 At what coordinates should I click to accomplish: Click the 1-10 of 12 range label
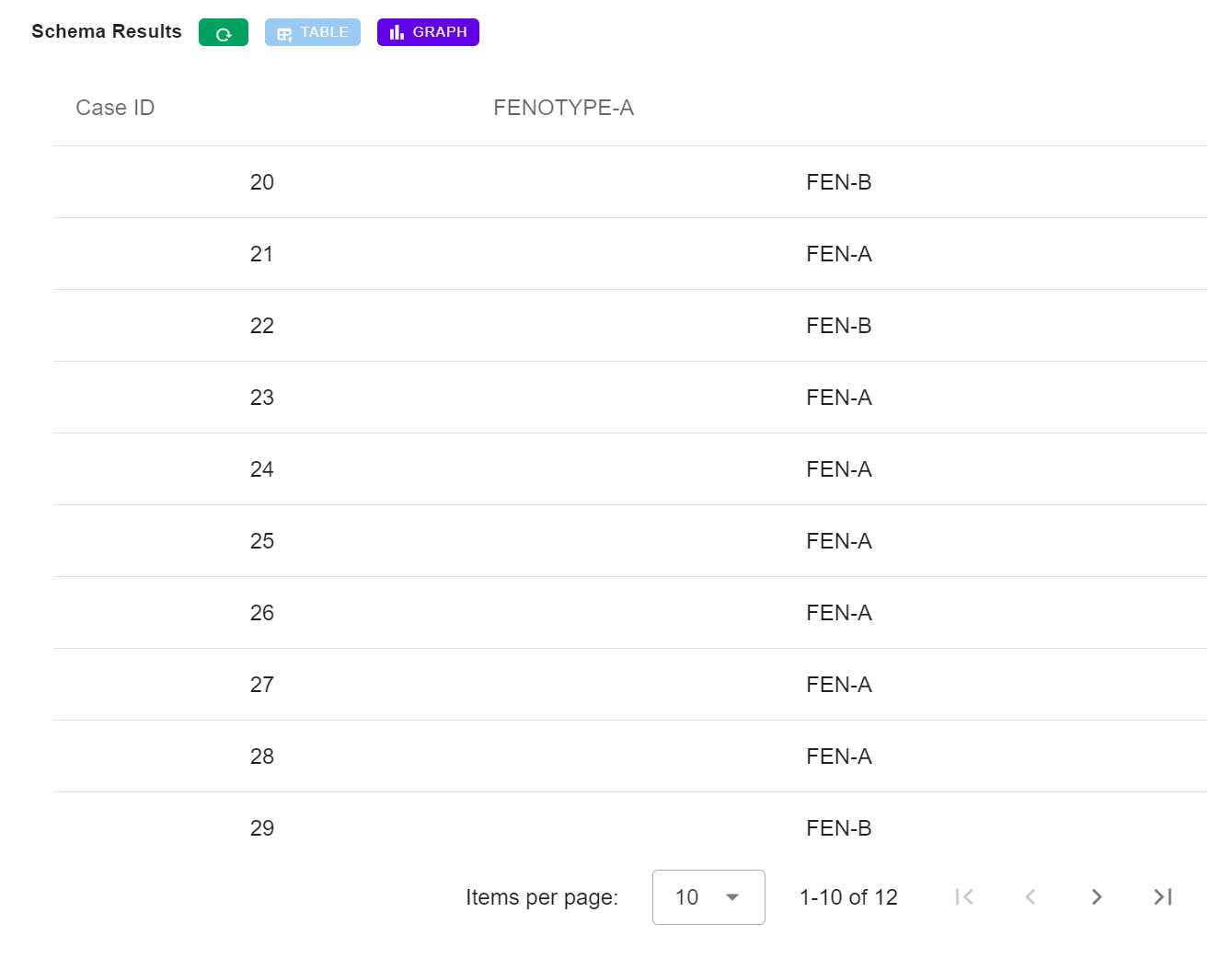click(847, 897)
